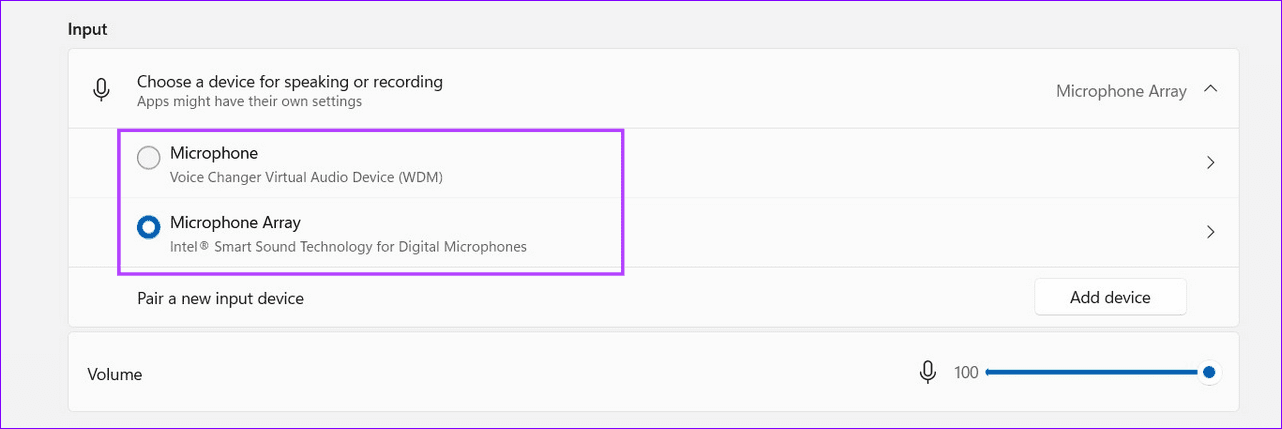Screen dimensions: 1282x429
Task: Collapse the input device list chevron
Action: pos(1210,90)
